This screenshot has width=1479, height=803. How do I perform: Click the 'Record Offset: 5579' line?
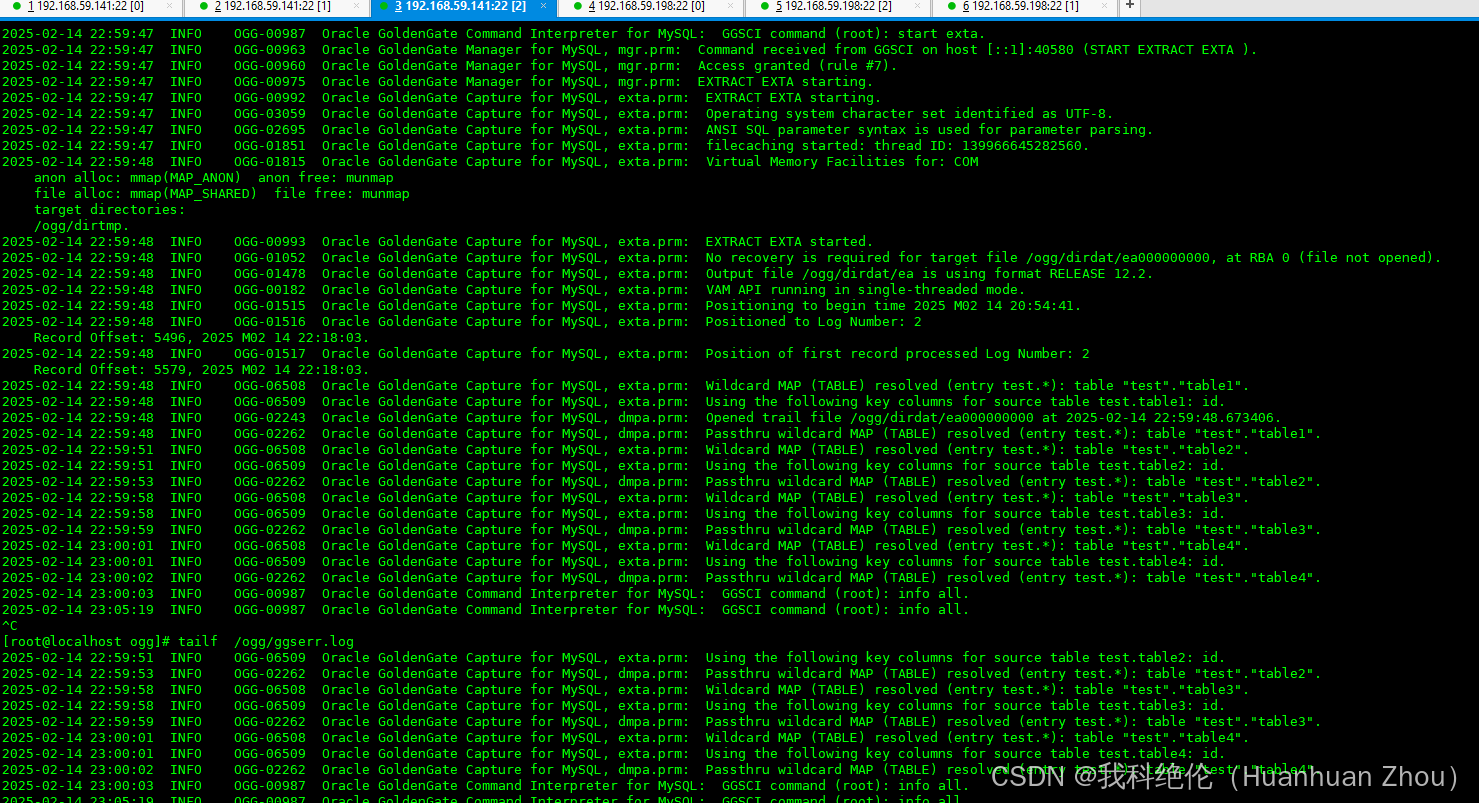click(x=202, y=370)
